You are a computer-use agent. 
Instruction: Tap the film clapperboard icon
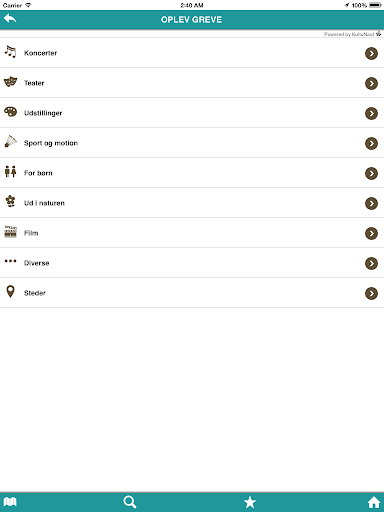click(10, 231)
